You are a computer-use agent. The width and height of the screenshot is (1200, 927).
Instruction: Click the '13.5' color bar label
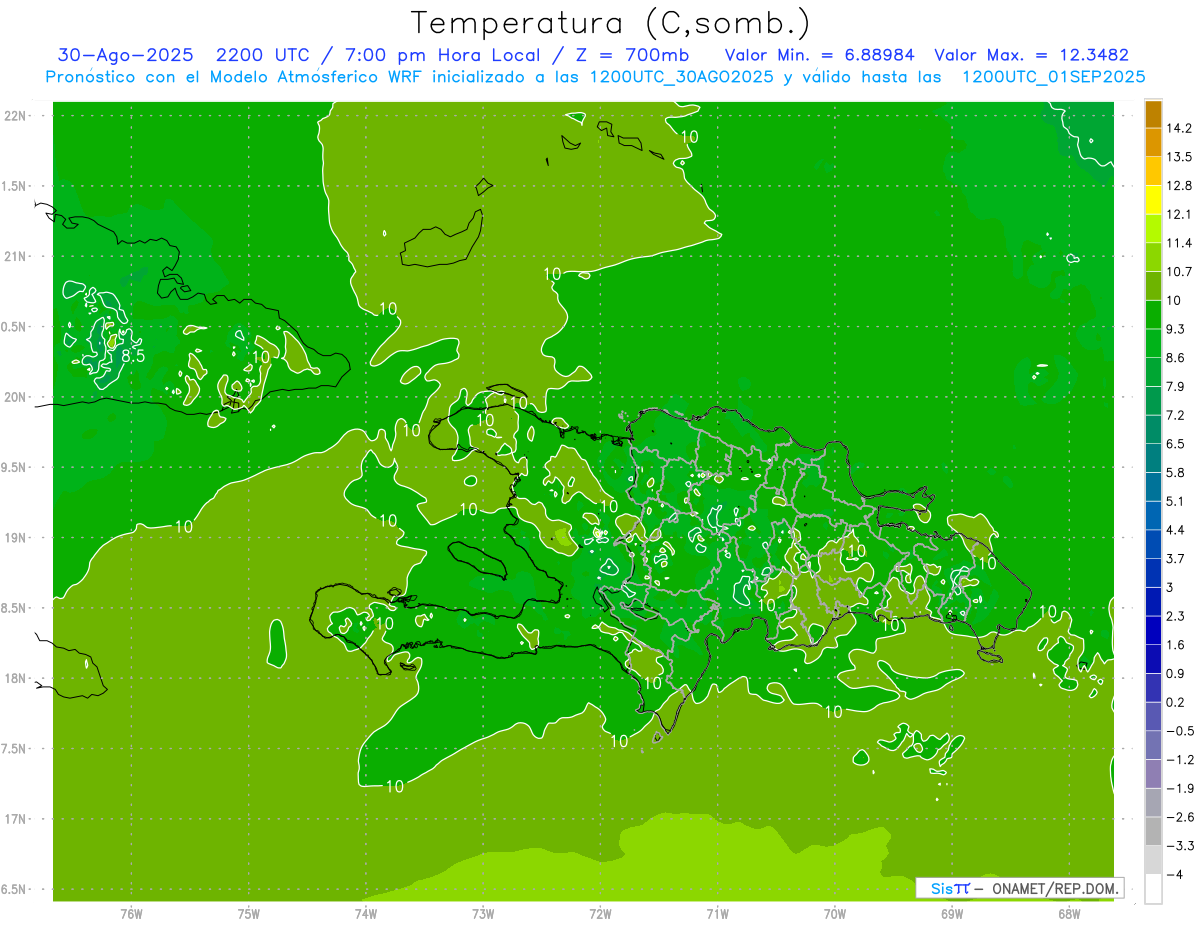[1179, 156]
